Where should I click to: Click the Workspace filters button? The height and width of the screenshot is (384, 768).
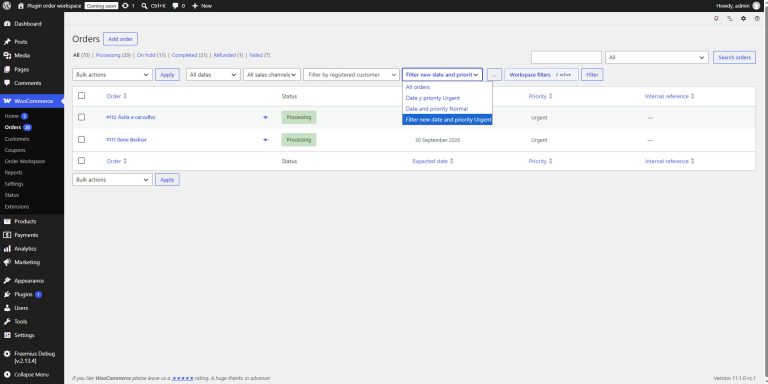(541, 74)
